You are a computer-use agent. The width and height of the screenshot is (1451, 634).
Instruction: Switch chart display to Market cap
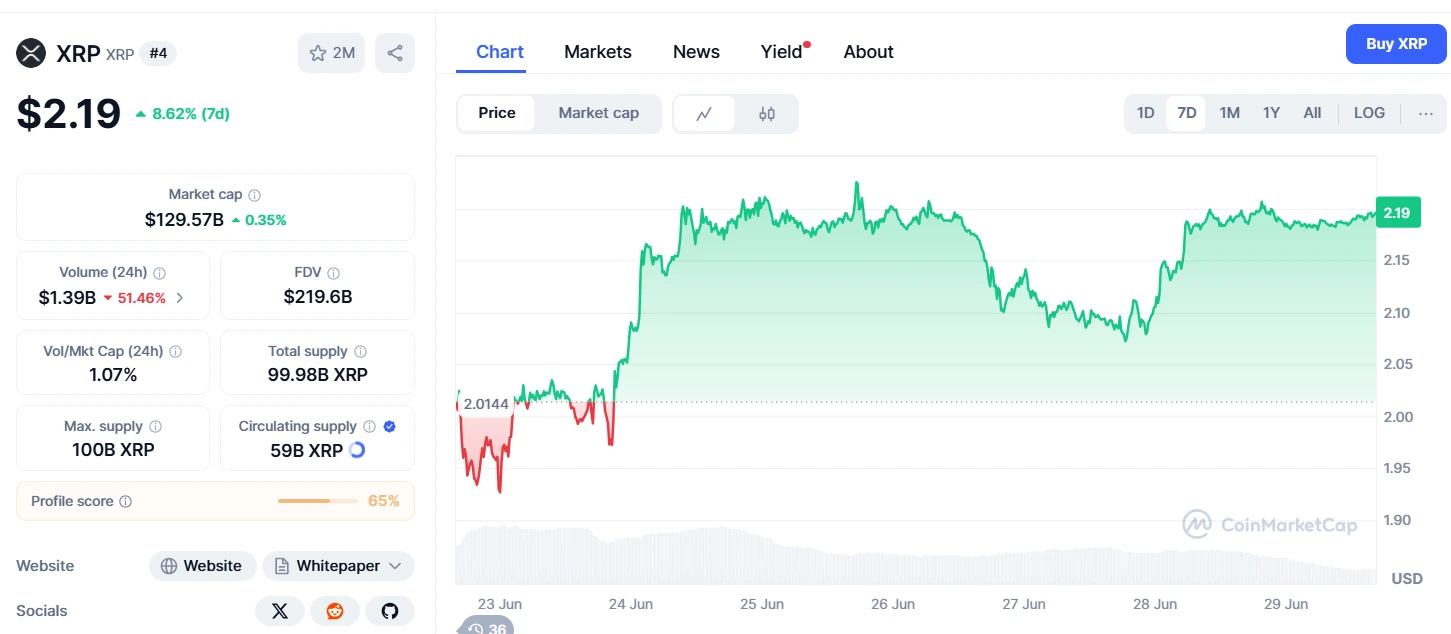(x=598, y=113)
